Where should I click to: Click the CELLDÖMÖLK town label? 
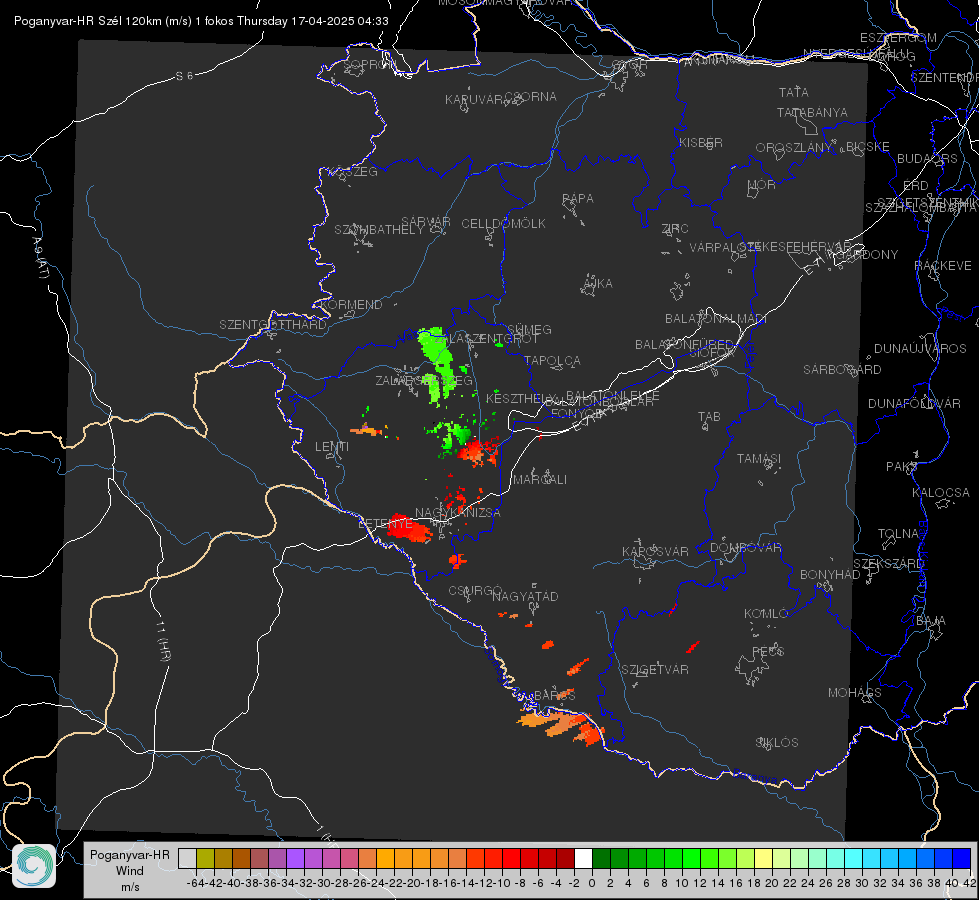coord(503,224)
